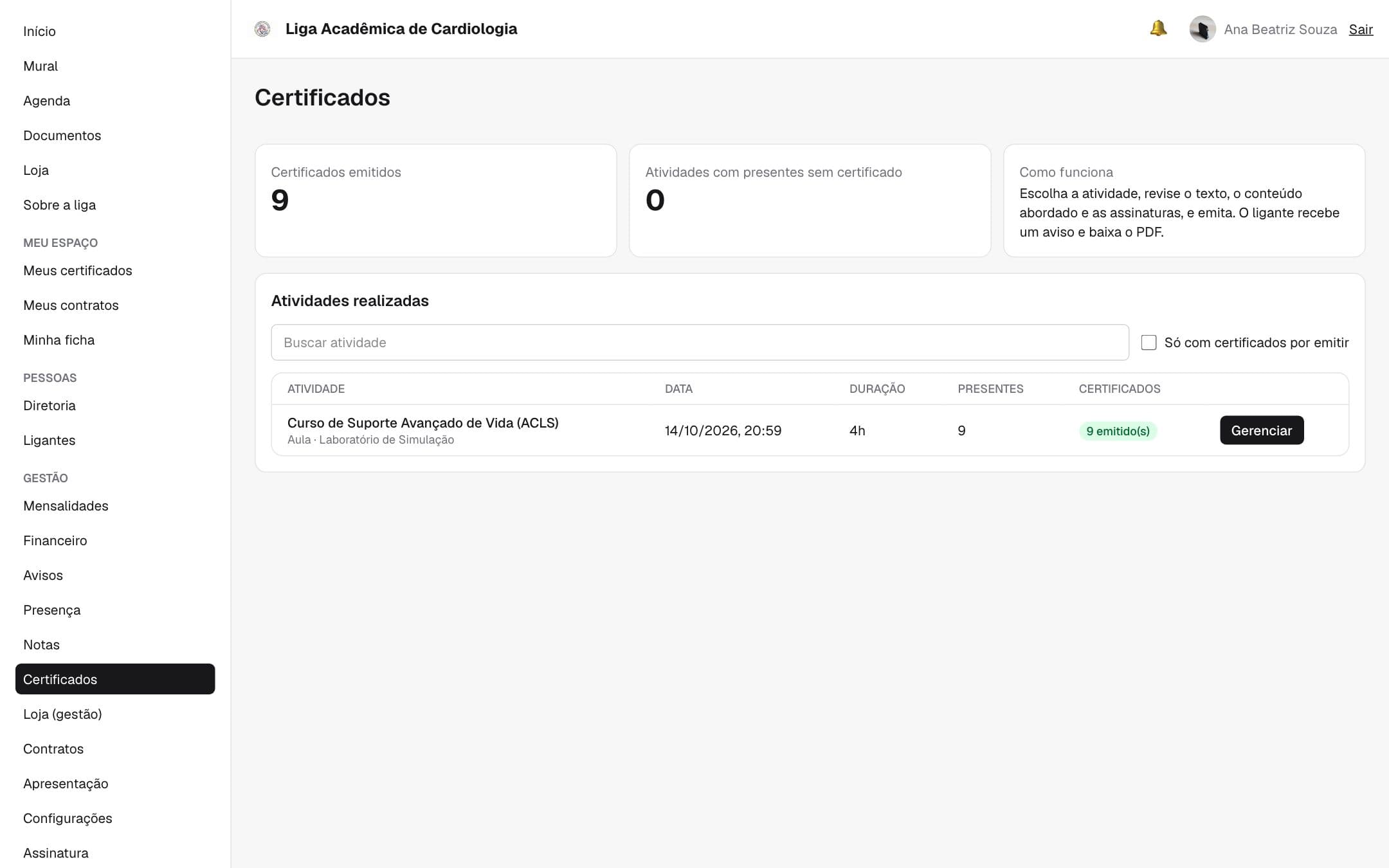Viewport: 1389px width, 868px height.
Task: Click the date '14/10/2026, 20:59'
Action: [x=723, y=430]
